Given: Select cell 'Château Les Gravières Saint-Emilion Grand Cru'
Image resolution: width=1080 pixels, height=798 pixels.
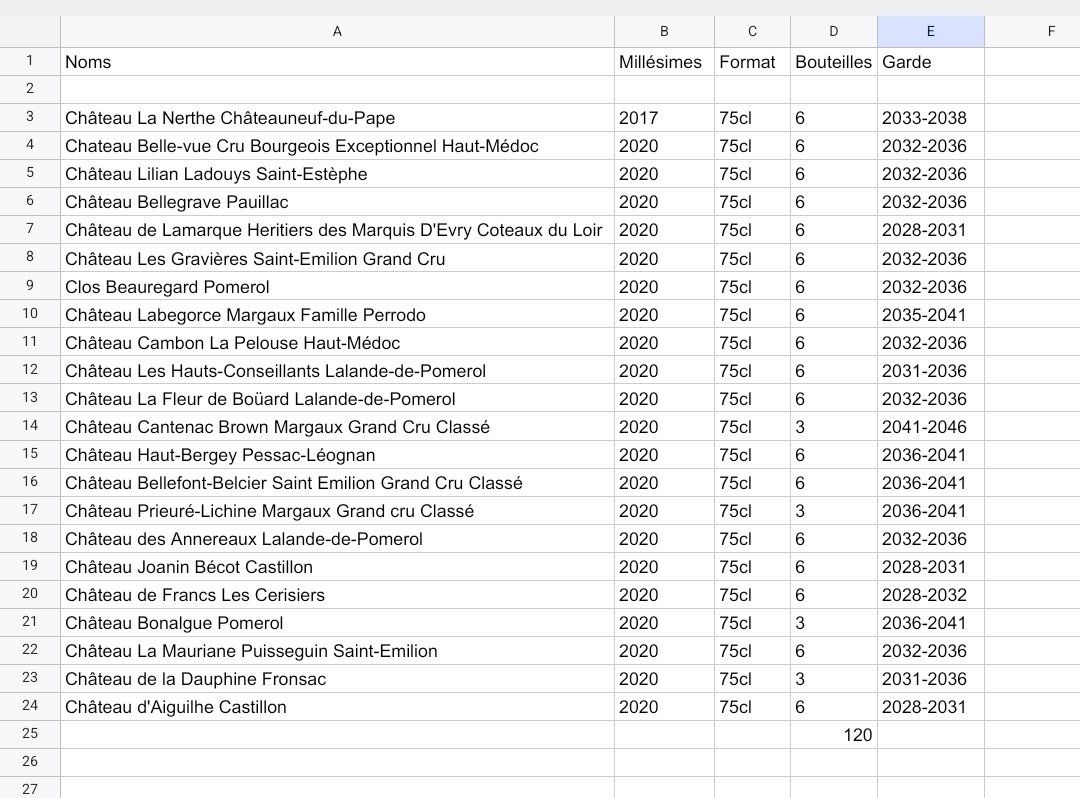Looking at the screenshot, I should coord(337,259).
